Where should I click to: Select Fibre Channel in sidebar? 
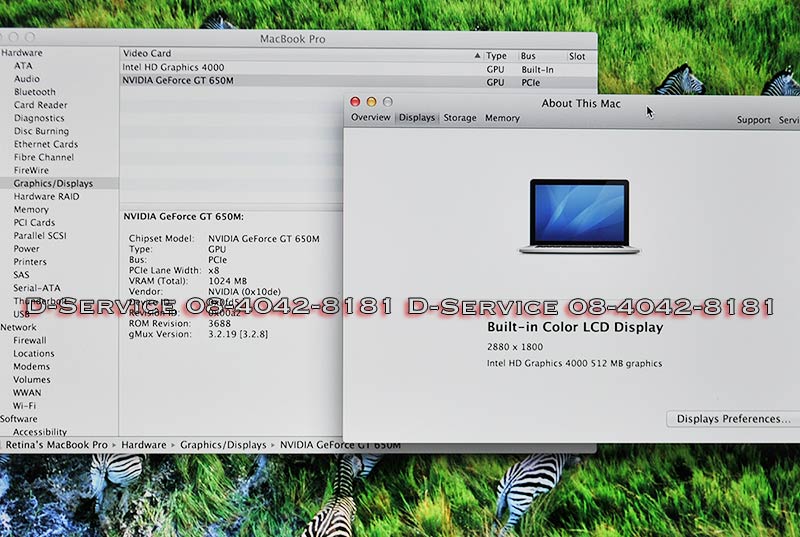pos(43,157)
